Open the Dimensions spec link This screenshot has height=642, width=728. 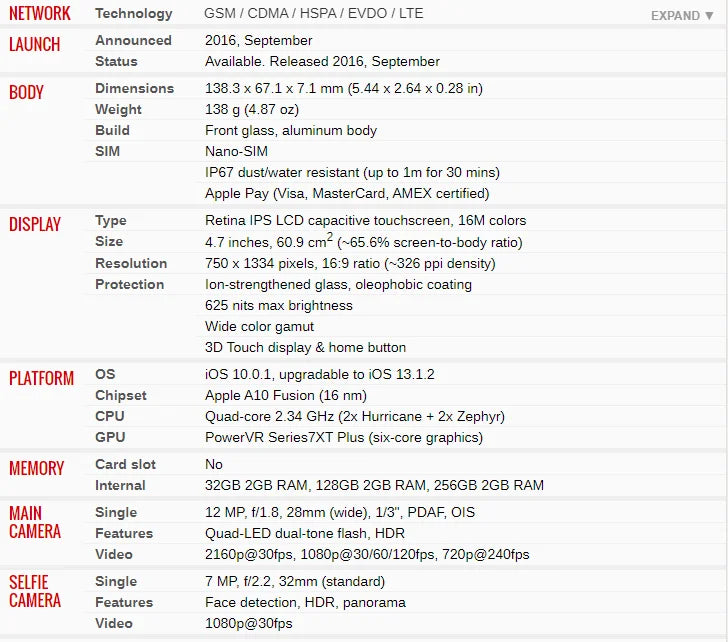[x=134, y=89]
